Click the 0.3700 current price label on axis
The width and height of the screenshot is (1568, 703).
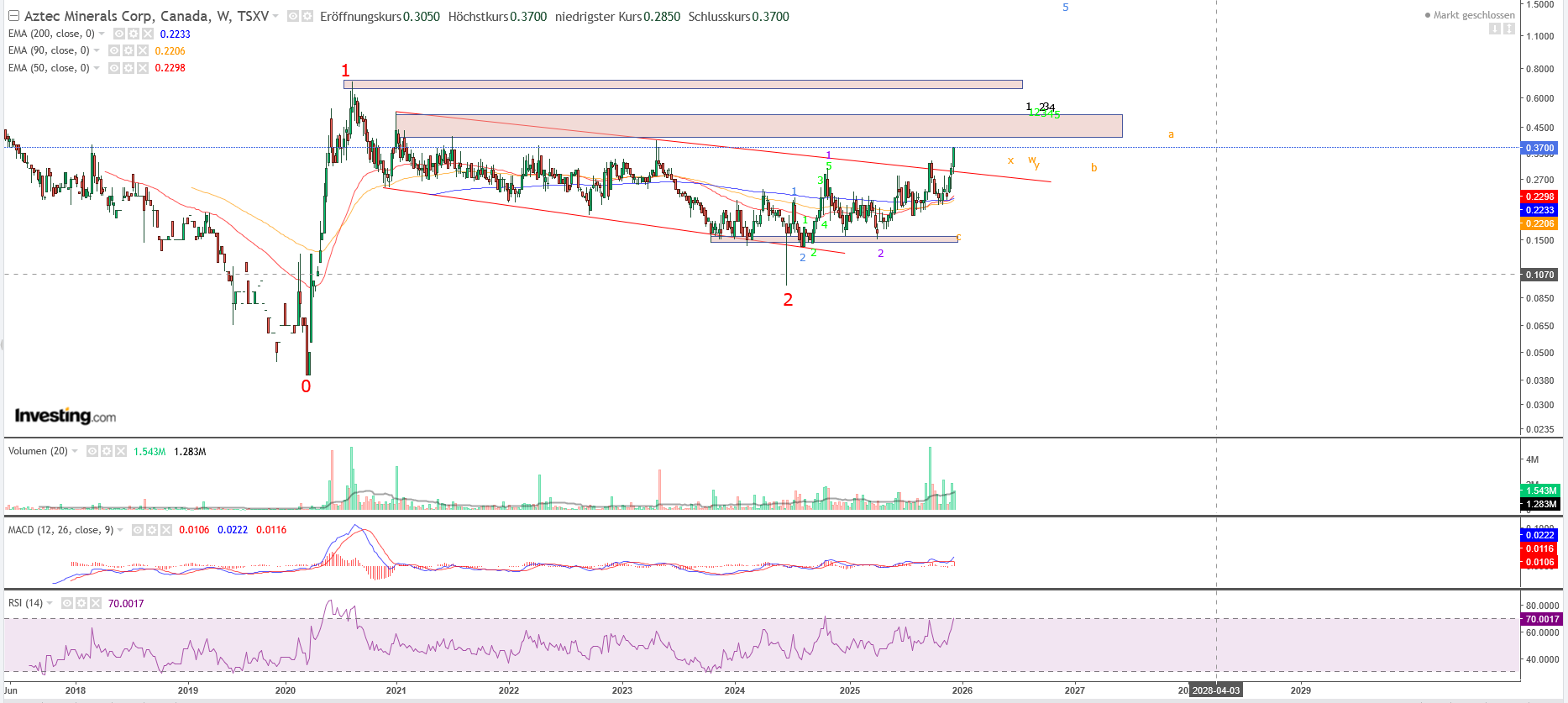(x=1539, y=148)
